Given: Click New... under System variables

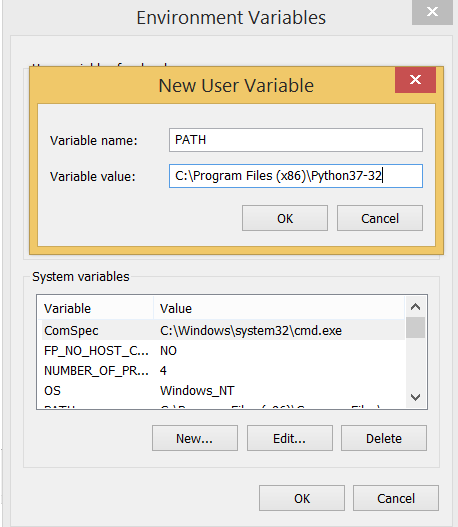Looking at the screenshot, I should 195,438.
